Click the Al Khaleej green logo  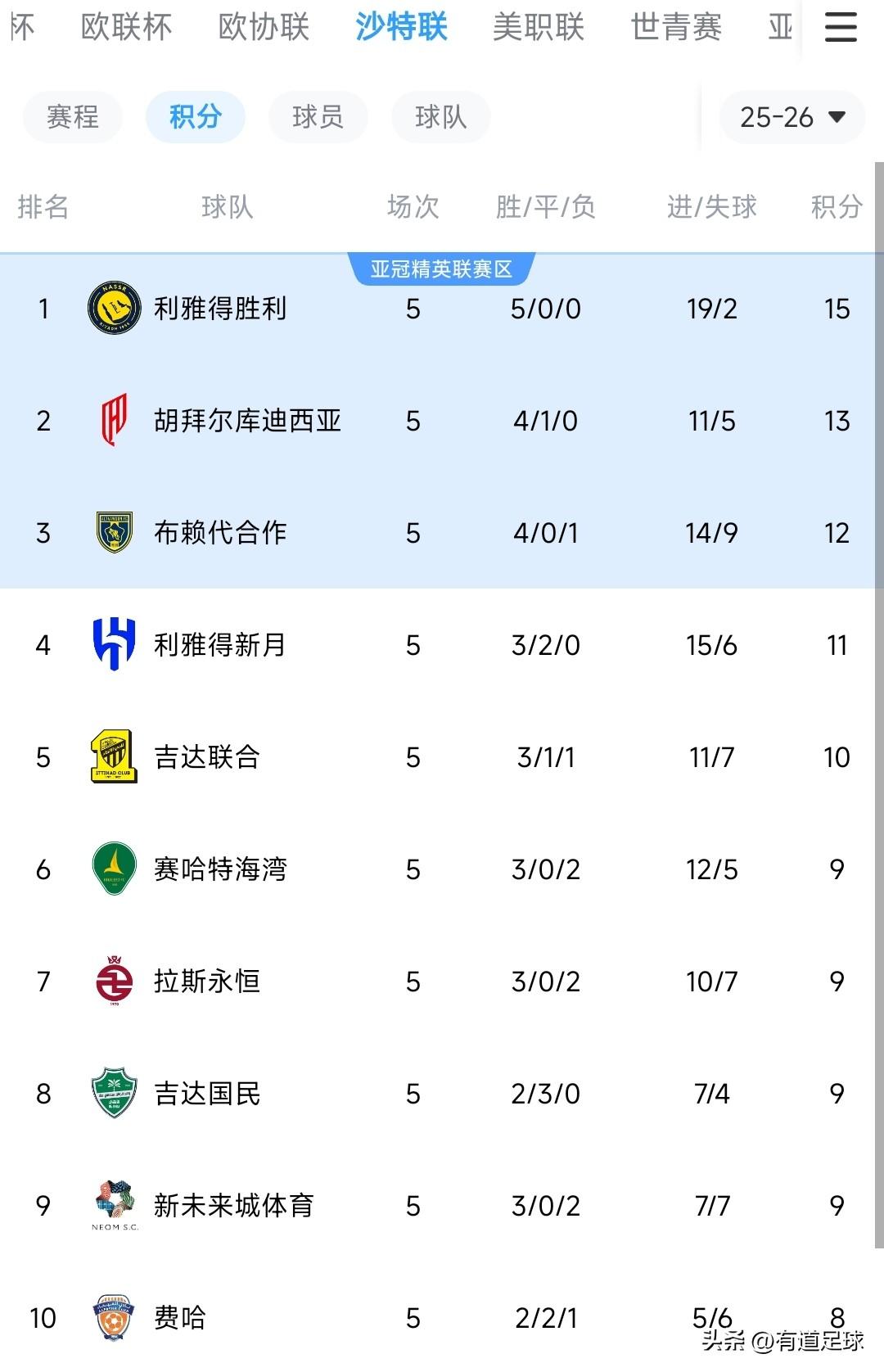tap(114, 869)
